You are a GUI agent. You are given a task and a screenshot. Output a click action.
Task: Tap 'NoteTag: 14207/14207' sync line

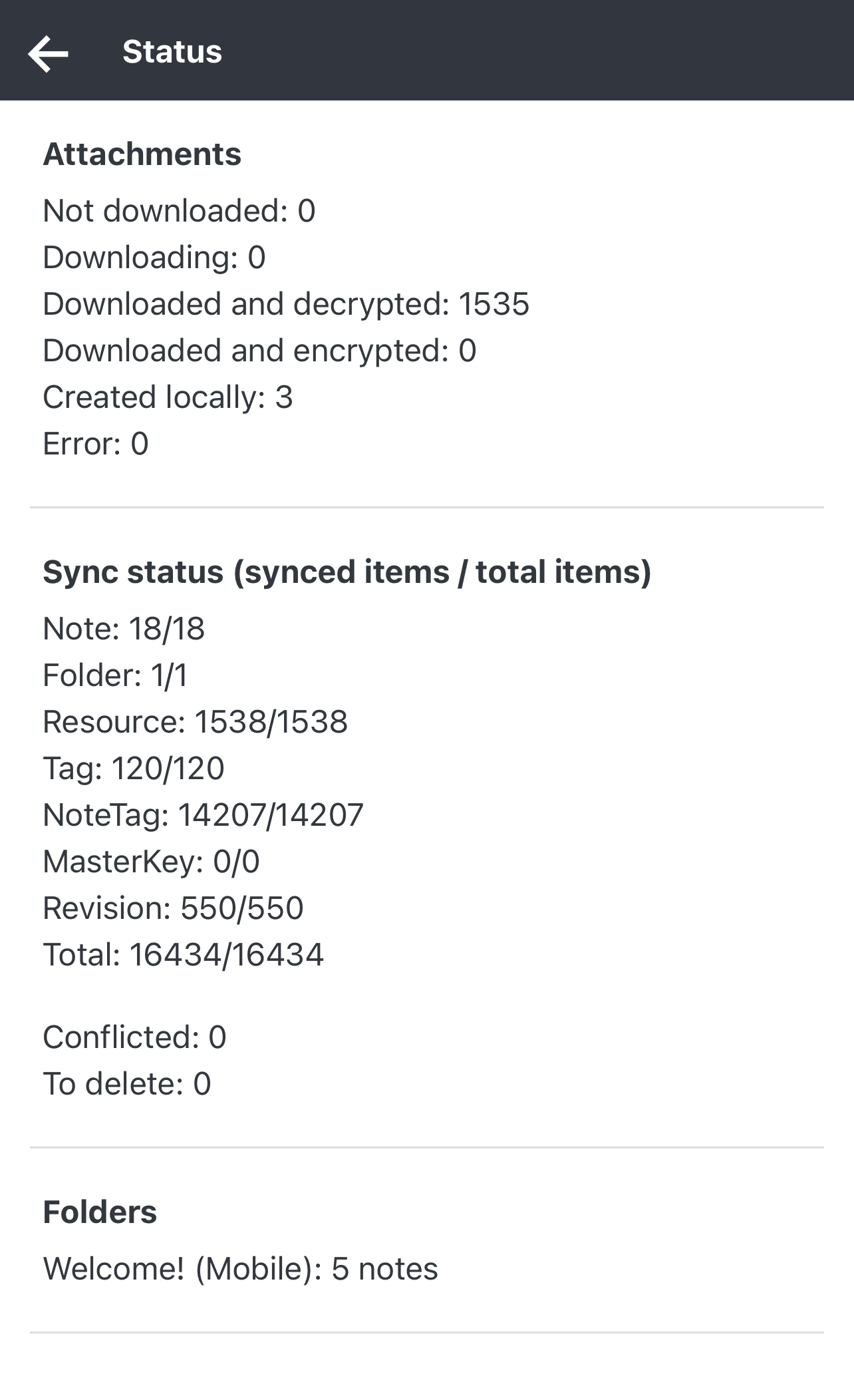(203, 815)
